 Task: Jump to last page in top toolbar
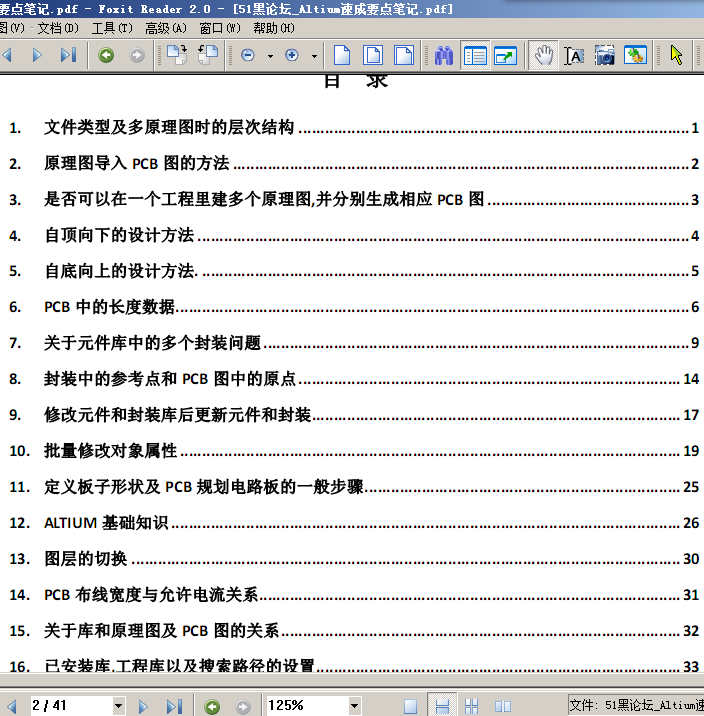68,56
